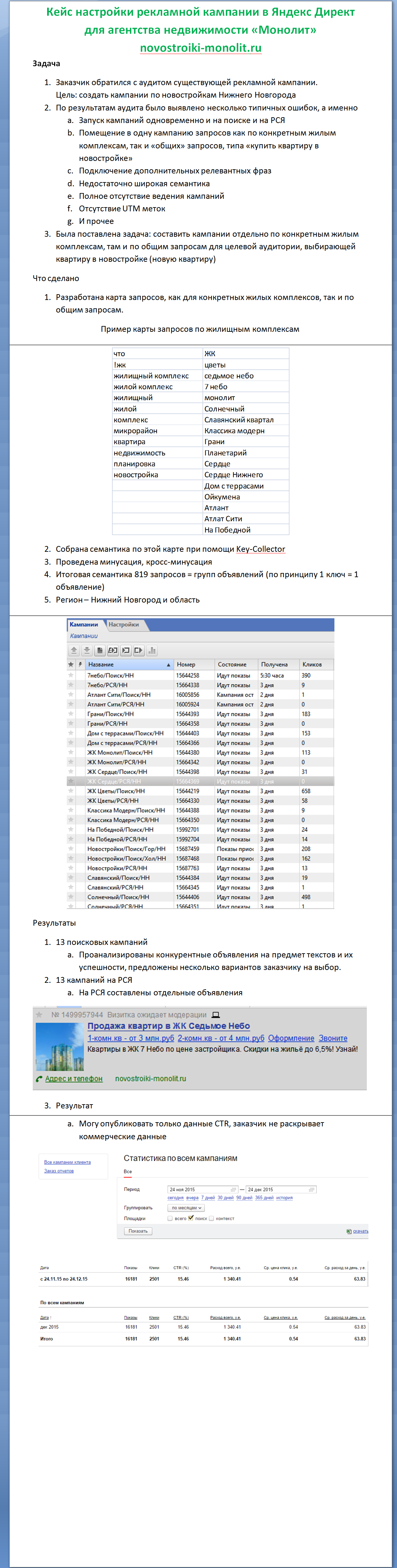The height and width of the screenshot is (1568, 397).
Task: Sort lower table by 'Расход всего, у.е.' header
Action: click(x=226, y=1318)
